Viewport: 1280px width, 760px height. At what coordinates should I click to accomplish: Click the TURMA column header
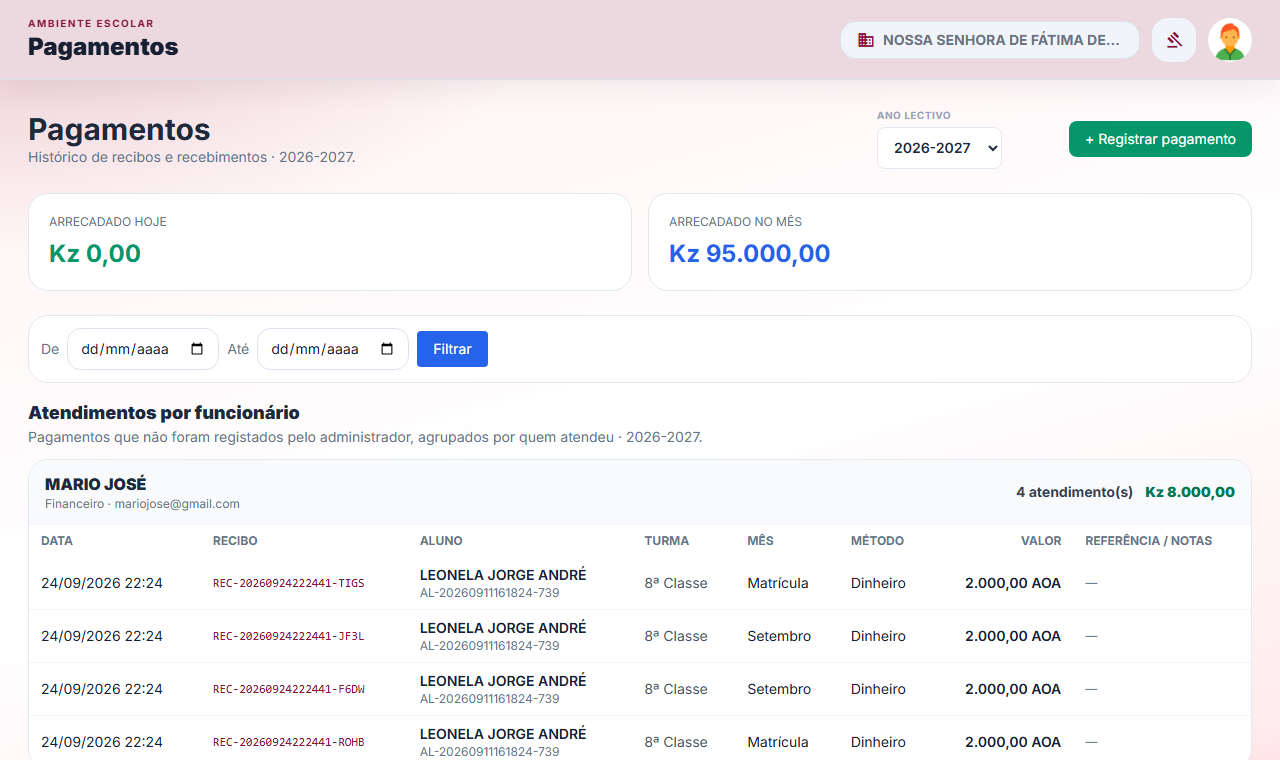point(667,541)
